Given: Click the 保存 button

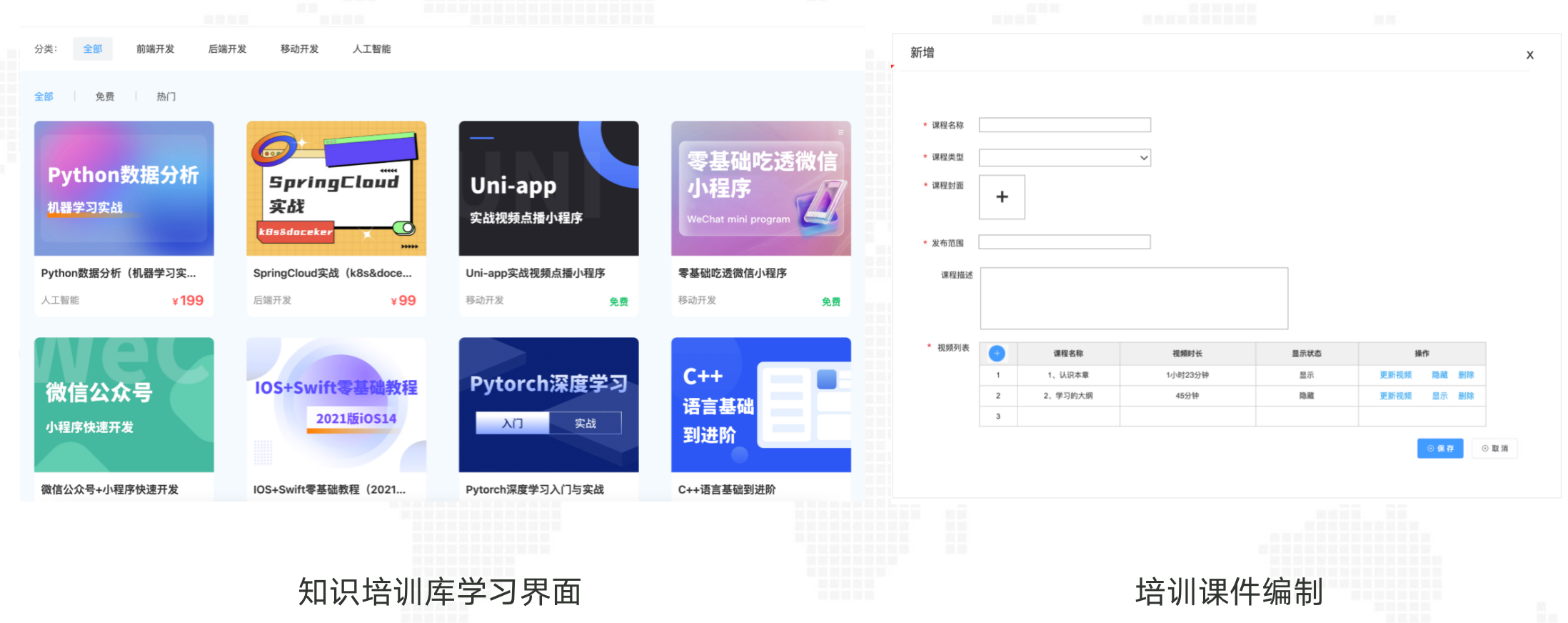Looking at the screenshot, I should click(x=1440, y=448).
